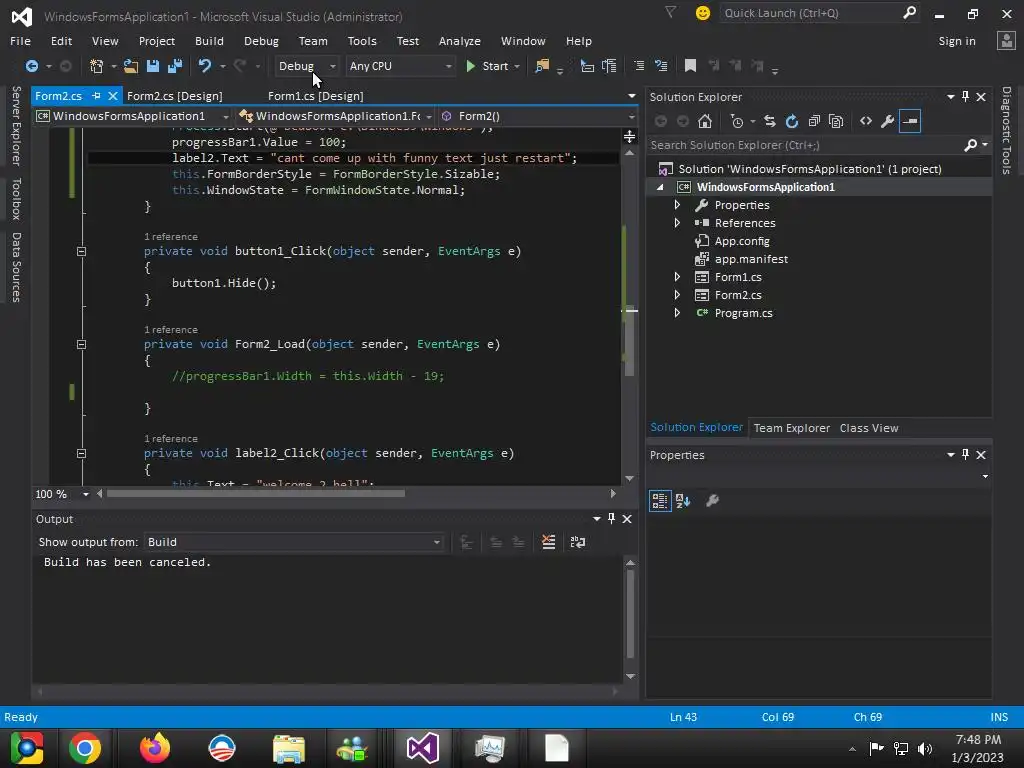Viewport: 1024px width, 768px height.
Task: Click the Categorized icon in Properties panel
Action: click(x=660, y=501)
